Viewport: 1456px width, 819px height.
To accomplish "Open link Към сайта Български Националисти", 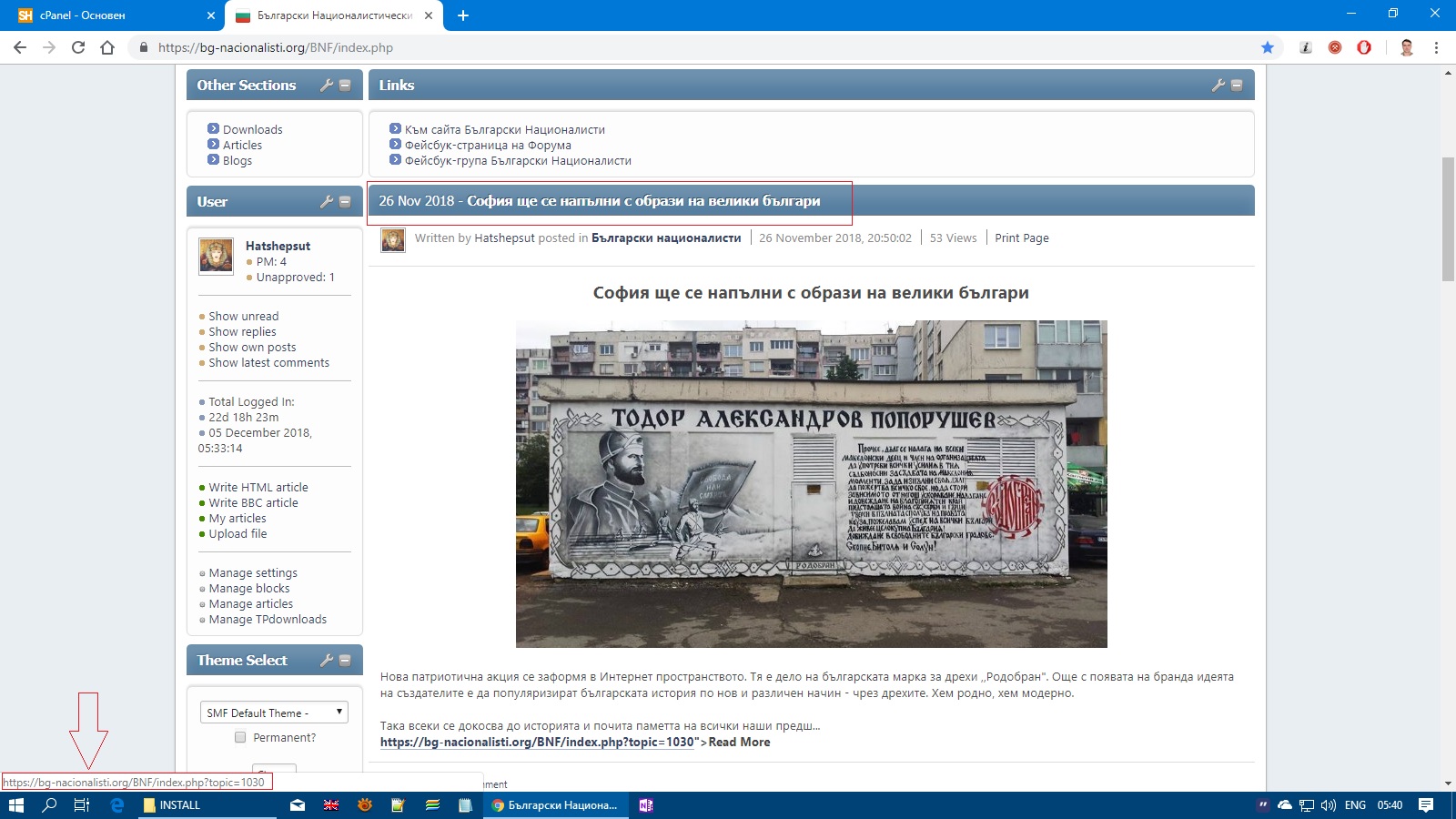I will (x=505, y=129).
